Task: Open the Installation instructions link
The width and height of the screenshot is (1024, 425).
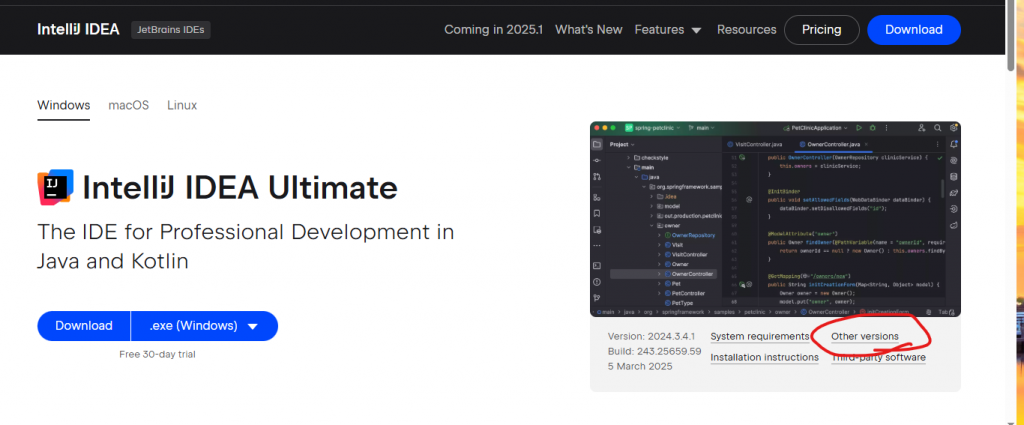Action: point(764,357)
